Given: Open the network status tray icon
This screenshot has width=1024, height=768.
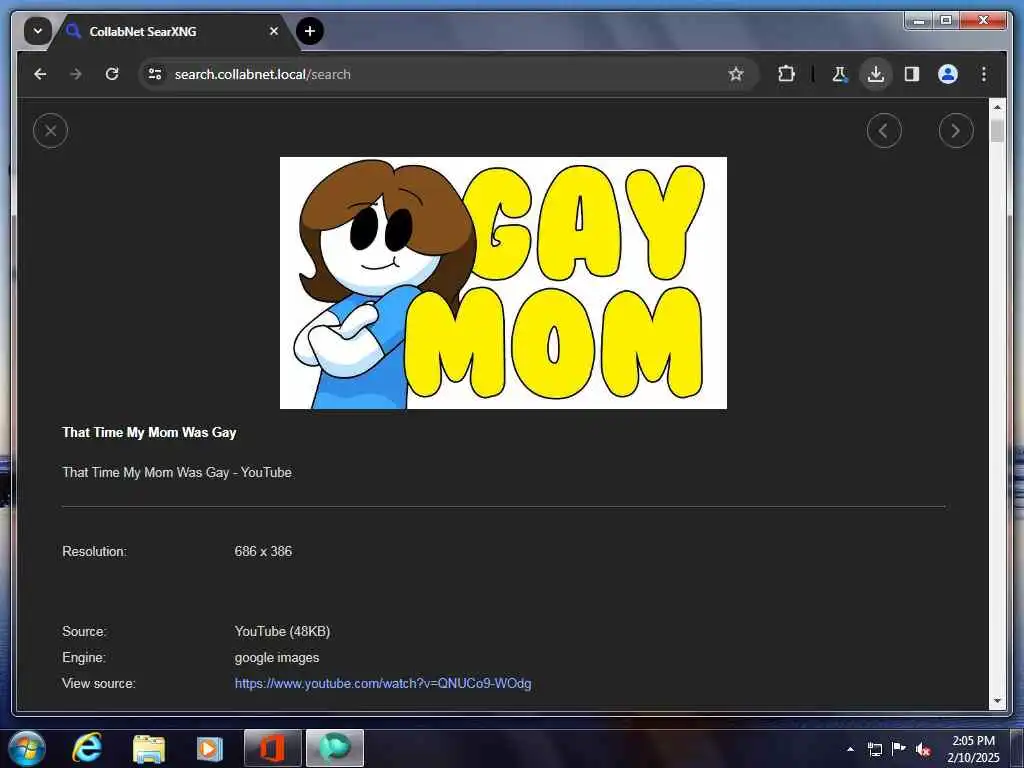Looking at the screenshot, I should 874,749.
